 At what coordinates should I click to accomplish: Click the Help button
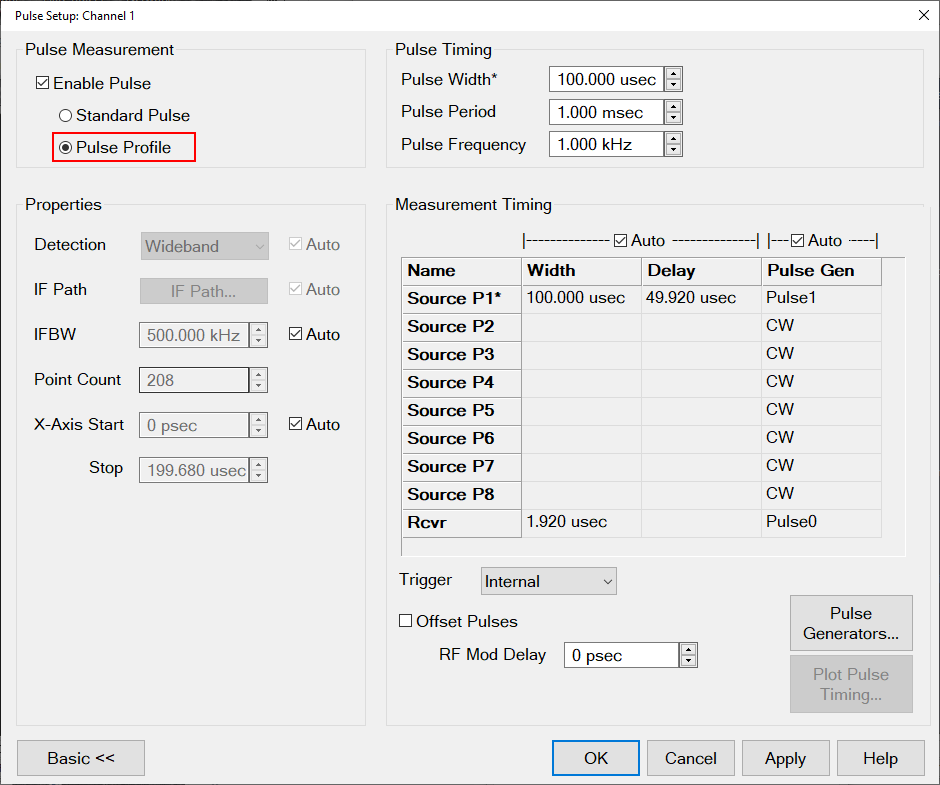880,758
